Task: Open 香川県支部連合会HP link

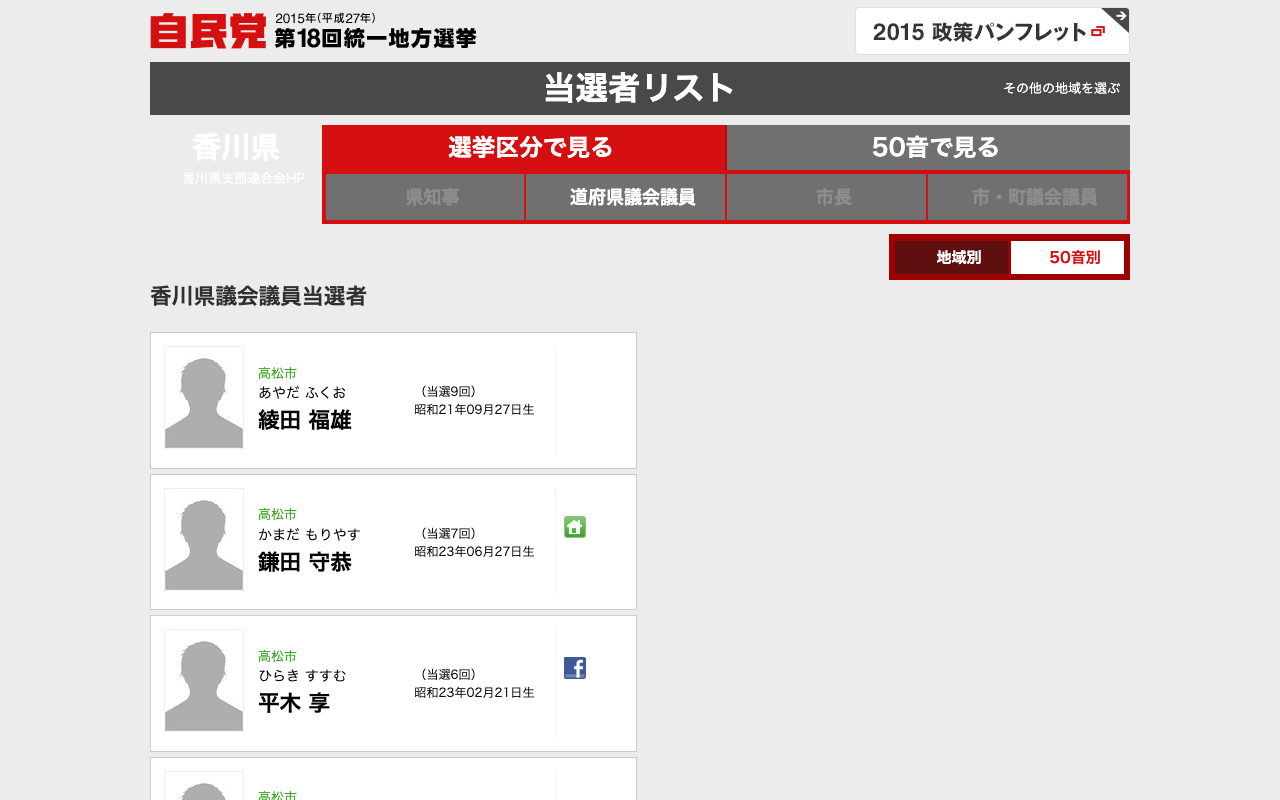Action: (x=243, y=178)
